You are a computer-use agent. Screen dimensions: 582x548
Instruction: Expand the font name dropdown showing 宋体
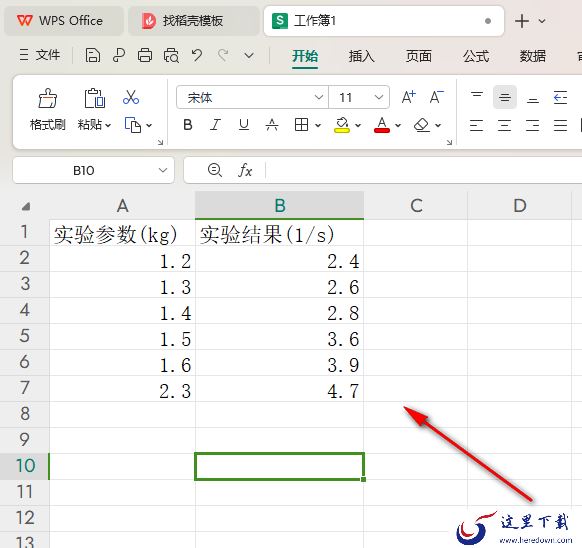click(318, 97)
